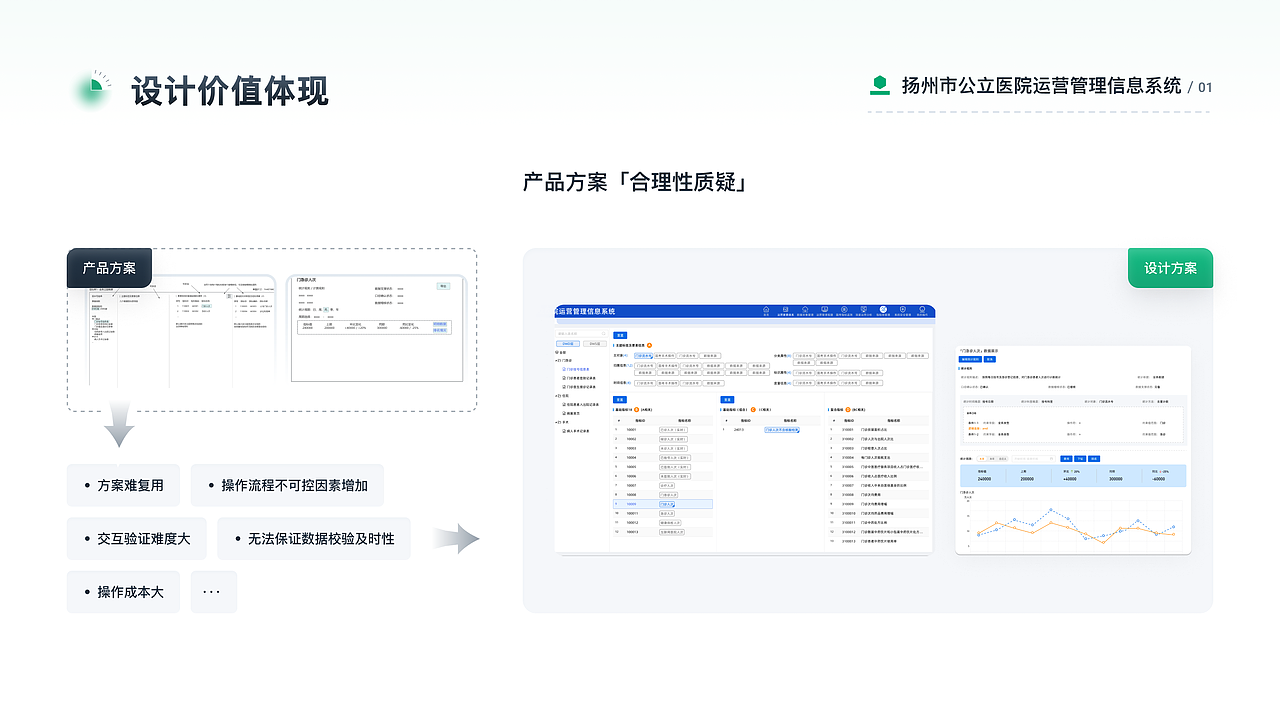The image size is (1280, 720).
Task: Collapse the 手术 section in the sidebar
Action: point(564,422)
